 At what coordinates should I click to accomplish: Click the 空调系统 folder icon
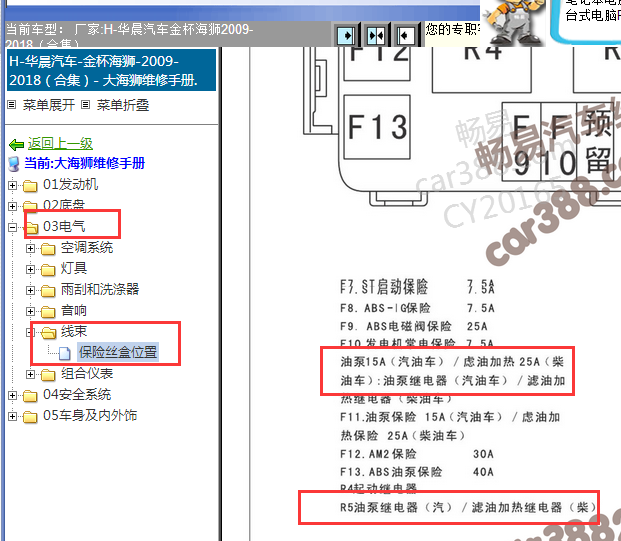(48, 249)
